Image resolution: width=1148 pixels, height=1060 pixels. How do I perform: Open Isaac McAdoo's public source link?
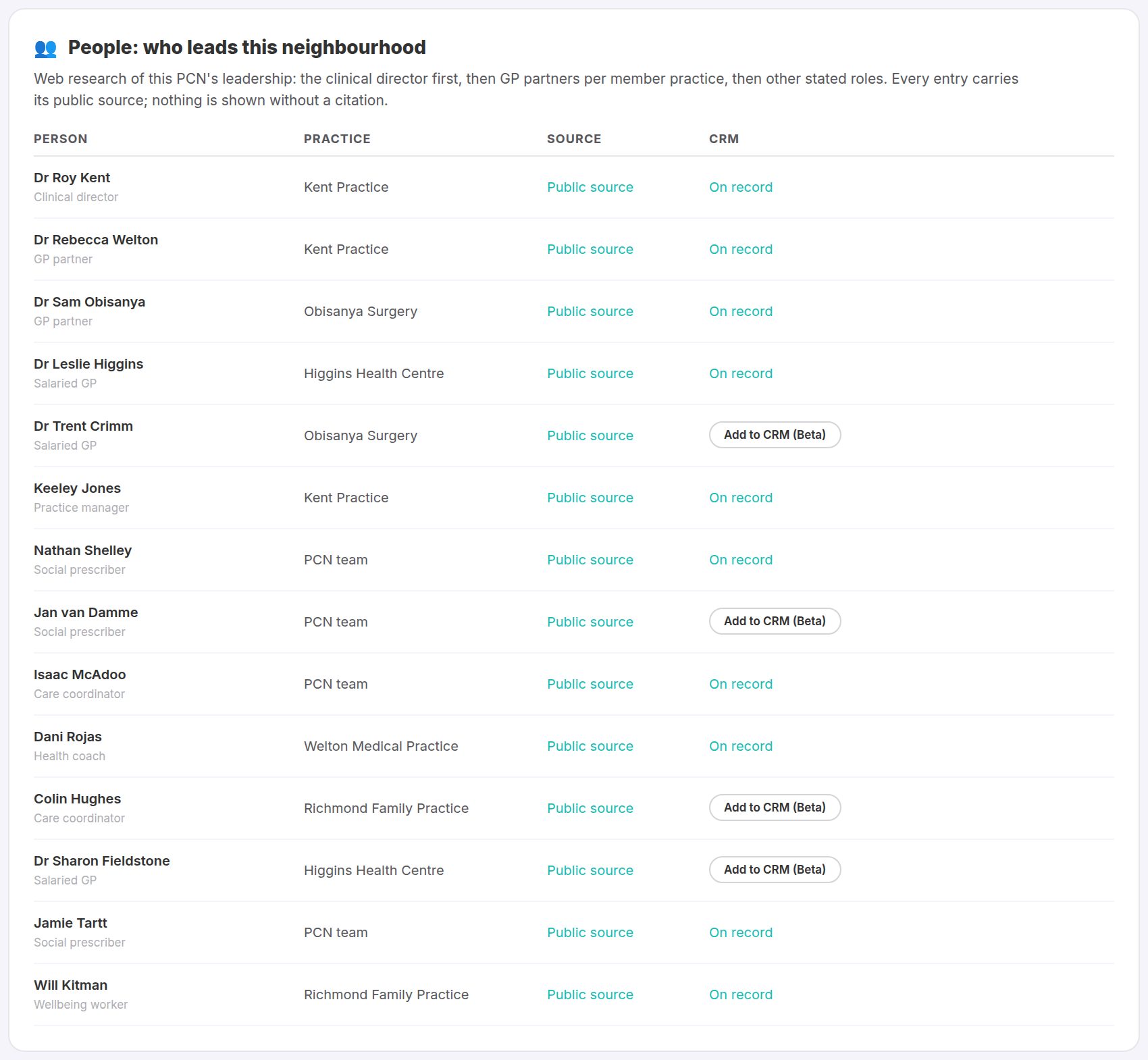(590, 684)
